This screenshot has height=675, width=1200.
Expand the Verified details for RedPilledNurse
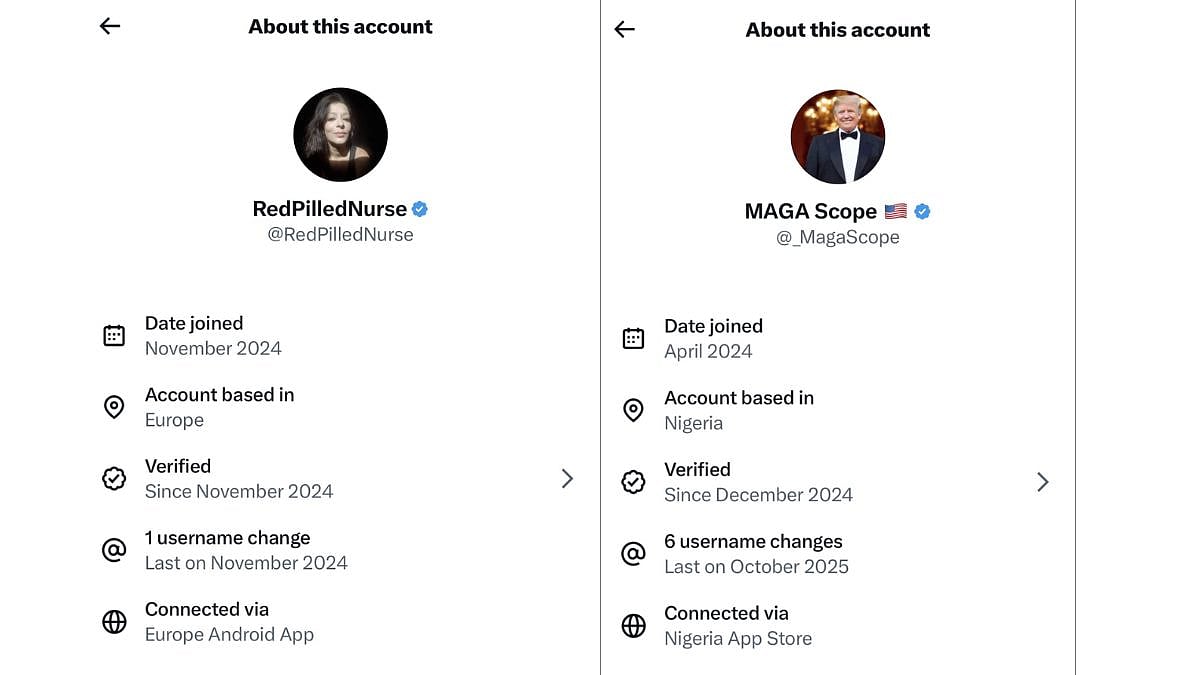click(x=567, y=478)
